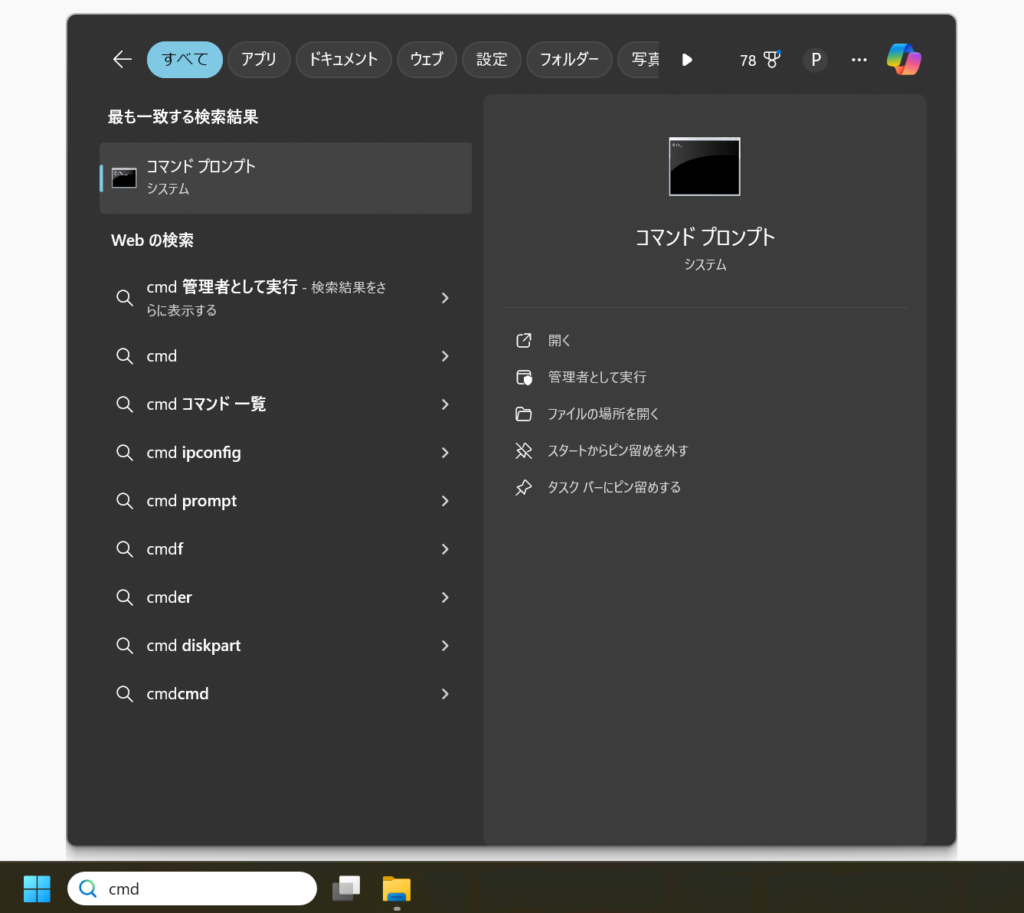The height and width of the screenshot is (913, 1024).
Task: Click the arrow to reveal more filter tabs
Action: coord(686,59)
